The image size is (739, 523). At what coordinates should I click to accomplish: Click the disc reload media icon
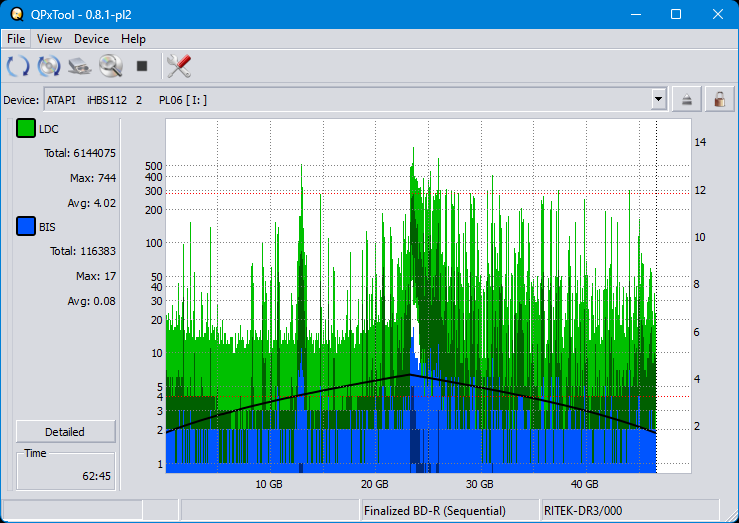click(x=49, y=67)
